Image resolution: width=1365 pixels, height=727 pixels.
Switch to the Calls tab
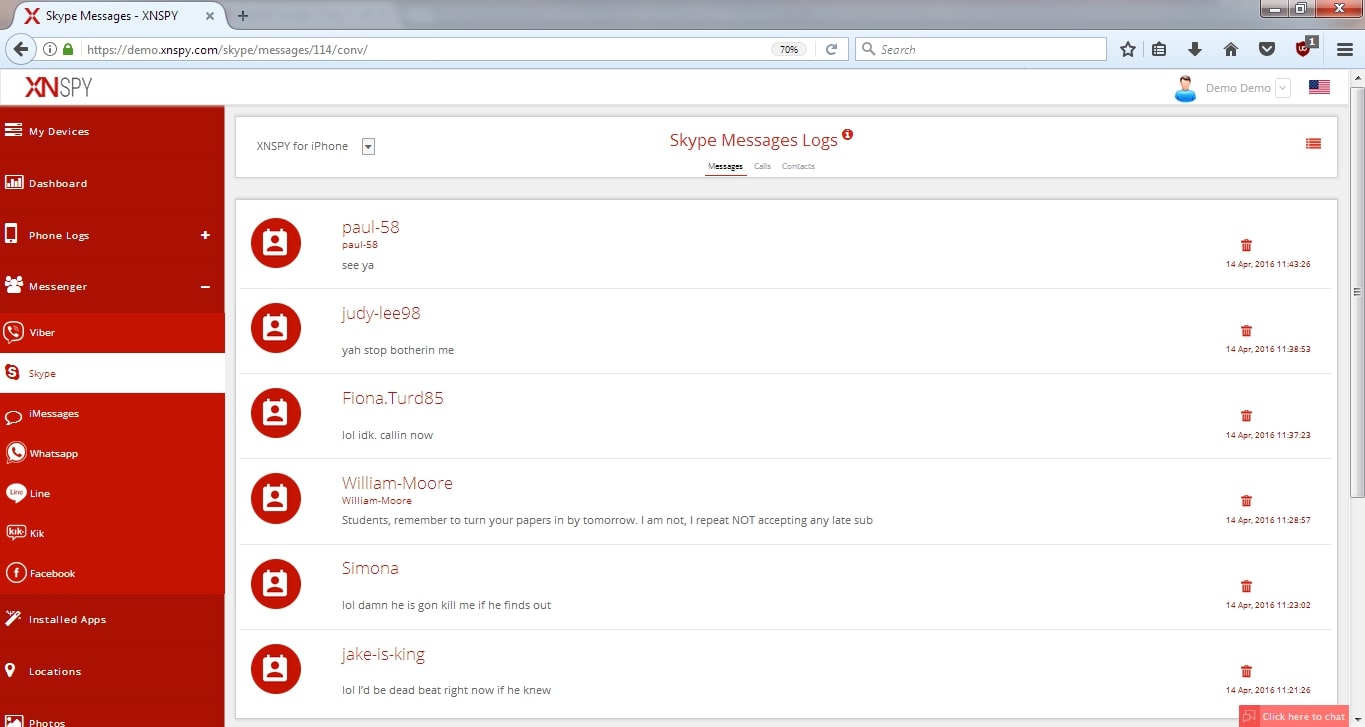[762, 166]
